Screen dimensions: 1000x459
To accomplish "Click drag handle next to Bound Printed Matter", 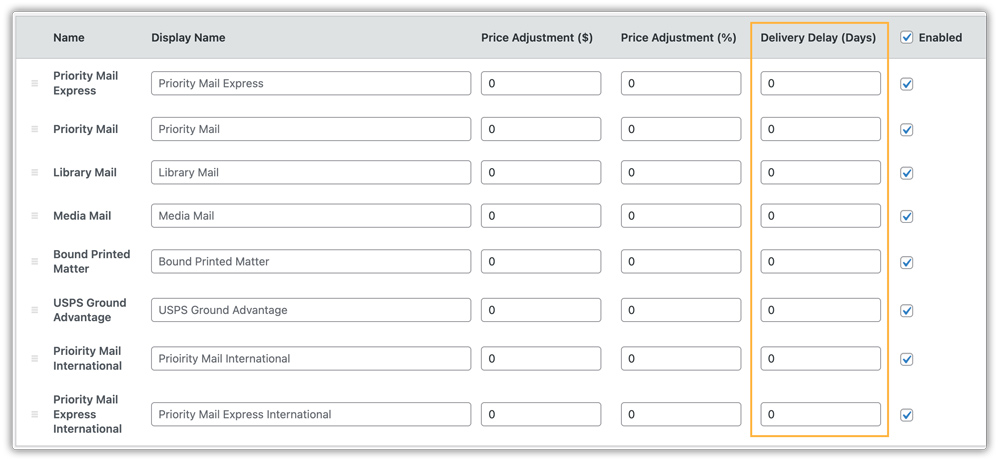I will coord(35,262).
